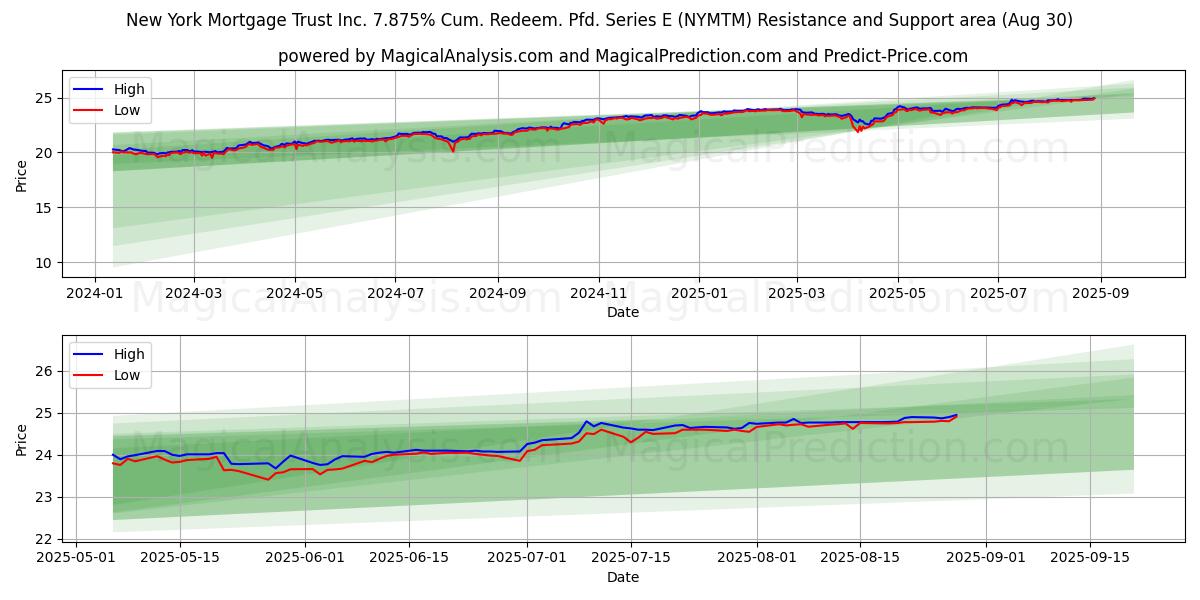
Task: Click the '2025-07-01' tick label
Action: pyautogui.click(x=527, y=558)
